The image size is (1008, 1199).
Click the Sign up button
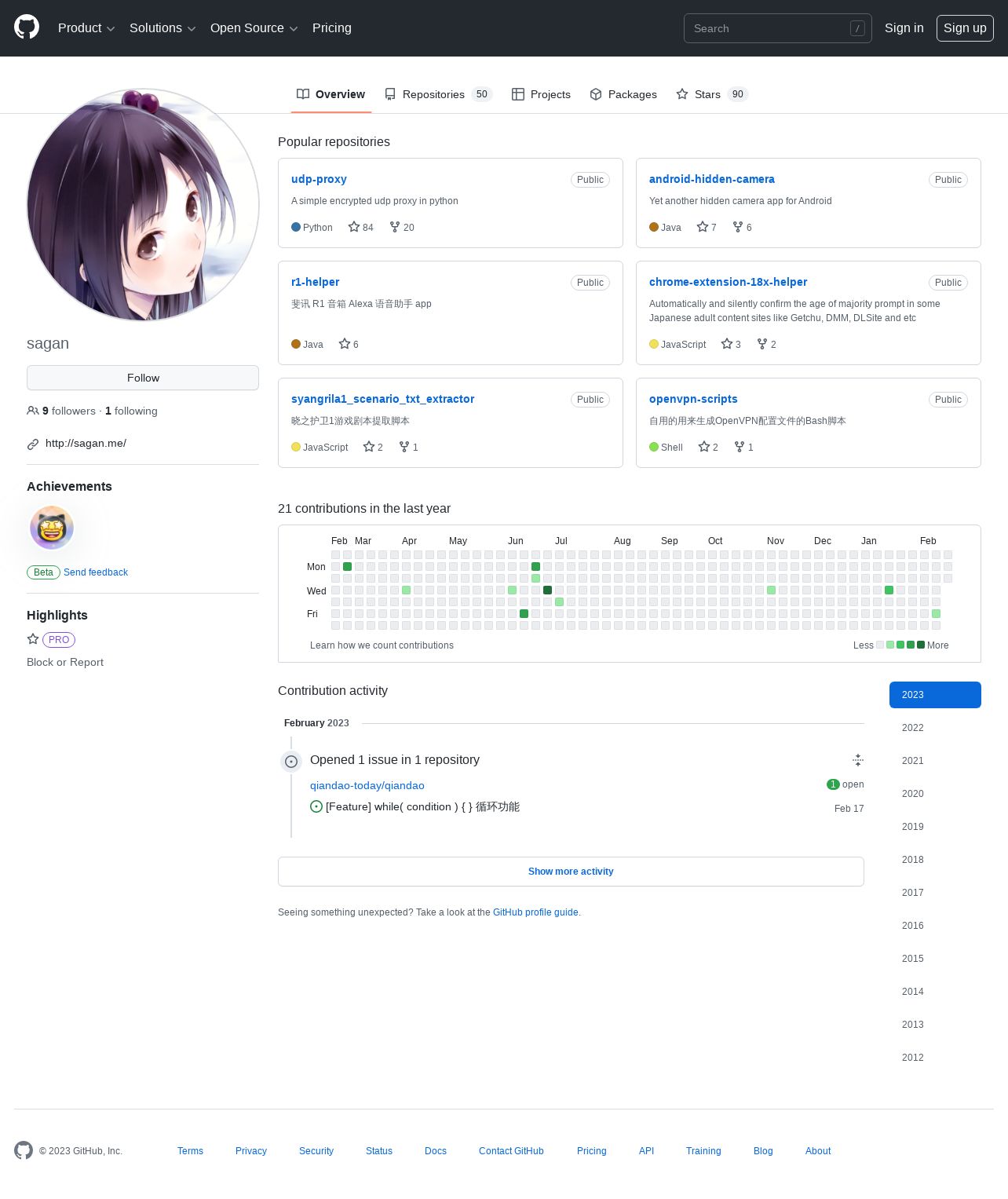point(965,28)
